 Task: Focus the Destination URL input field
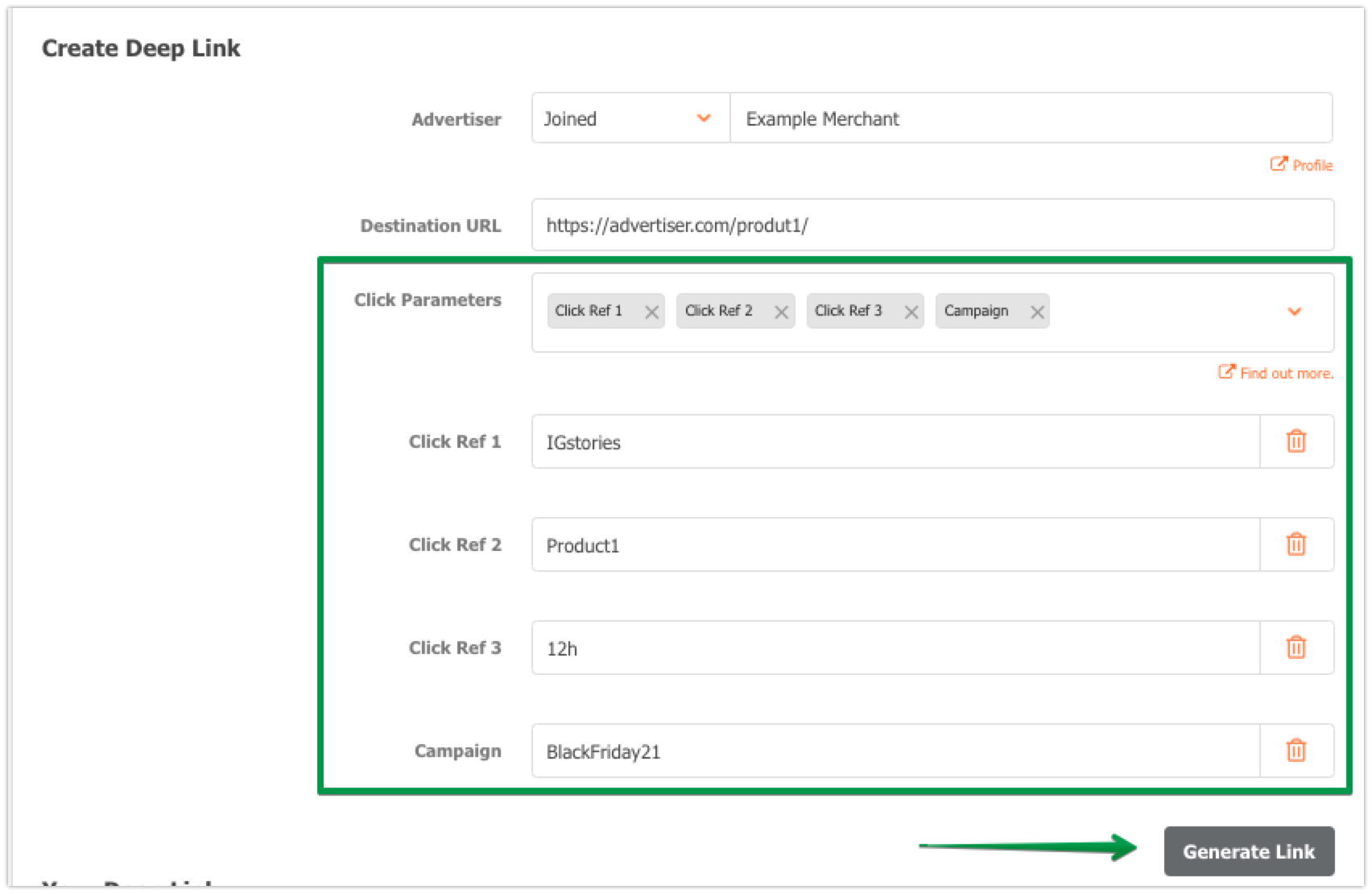pos(931,226)
